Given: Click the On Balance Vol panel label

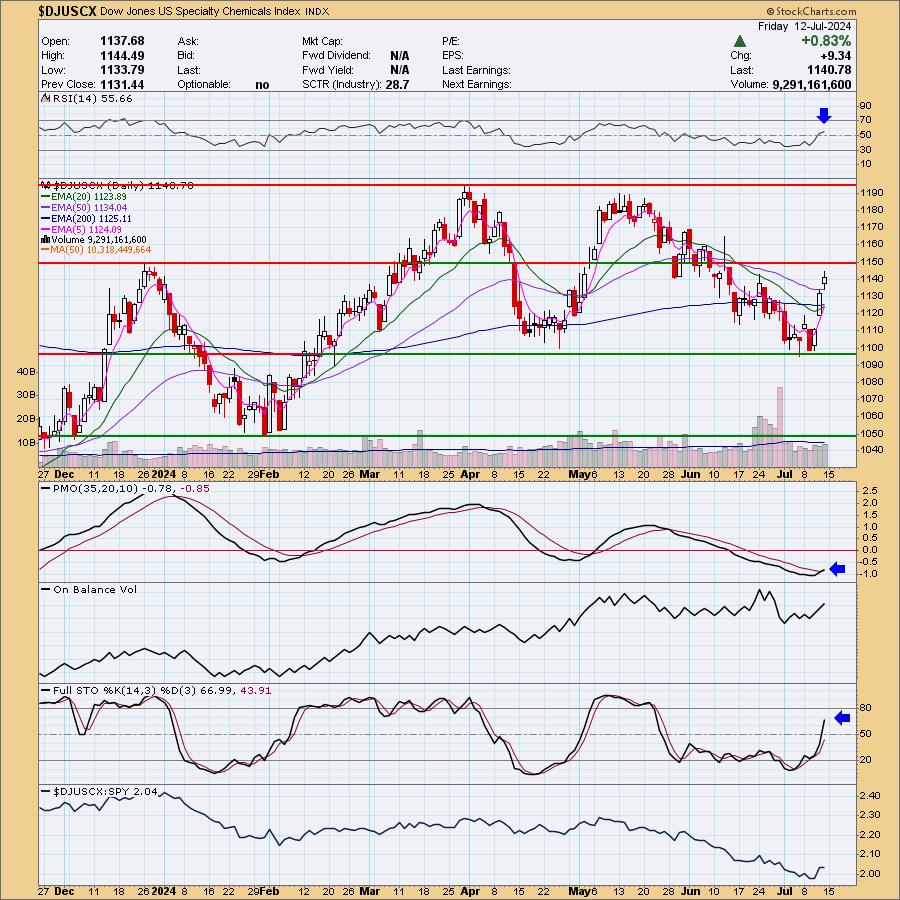Looking at the screenshot, I should tap(95, 589).
